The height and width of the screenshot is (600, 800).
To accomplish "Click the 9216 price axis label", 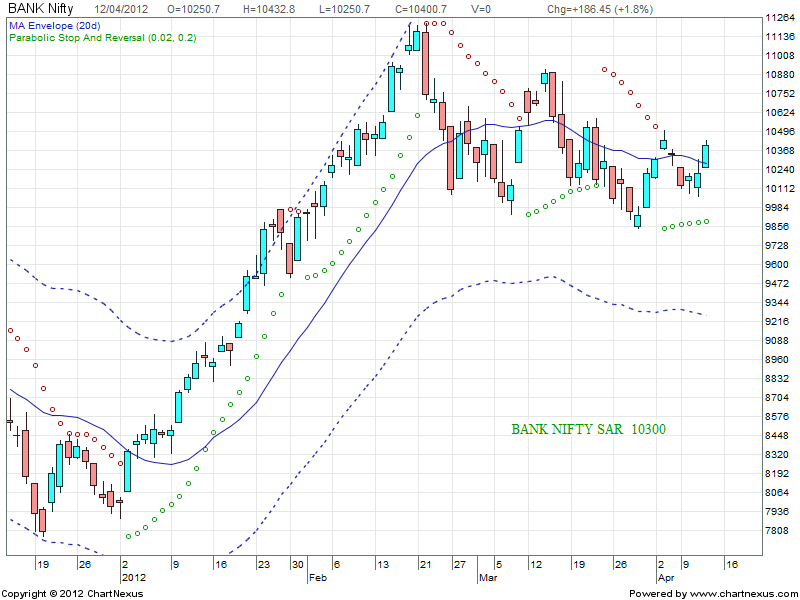I will coord(778,322).
